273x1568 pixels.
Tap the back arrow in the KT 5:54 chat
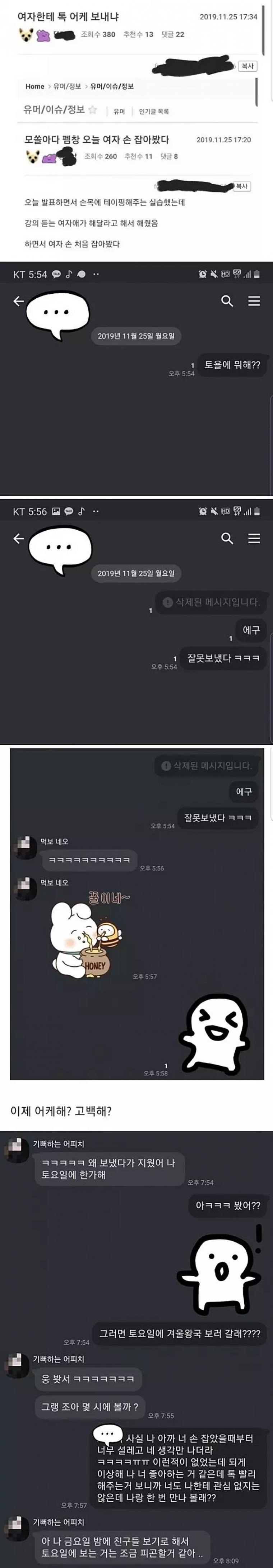[x=19, y=301]
